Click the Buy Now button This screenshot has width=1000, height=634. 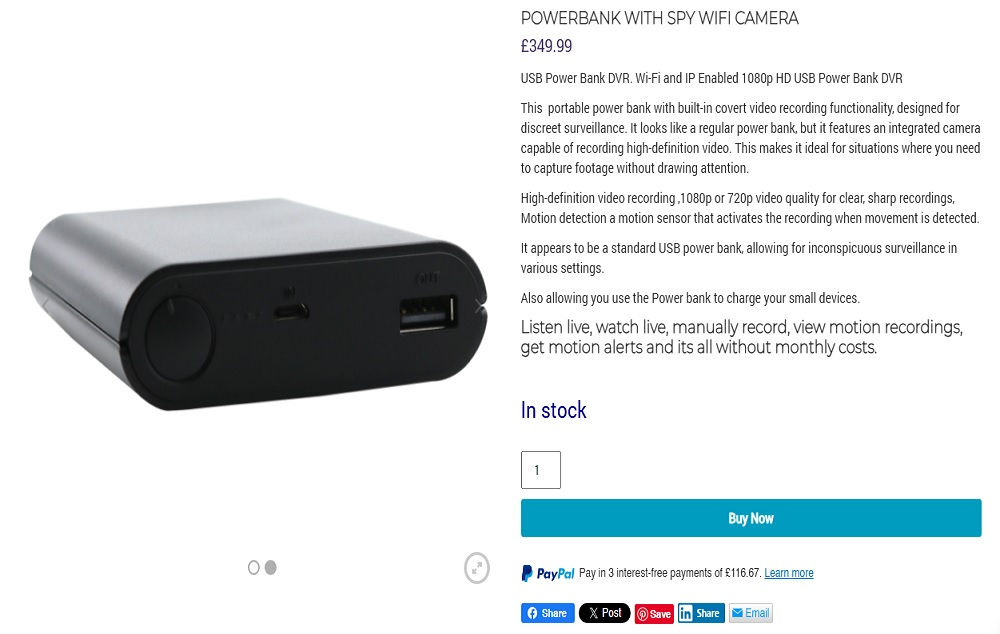(751, 518)
